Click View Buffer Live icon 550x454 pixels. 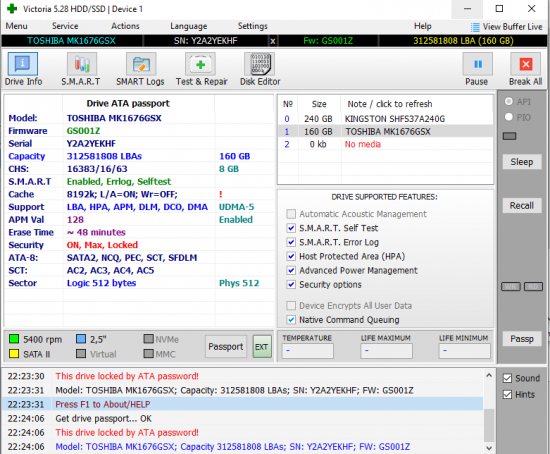pyautogui.click(x=475, y=27)
